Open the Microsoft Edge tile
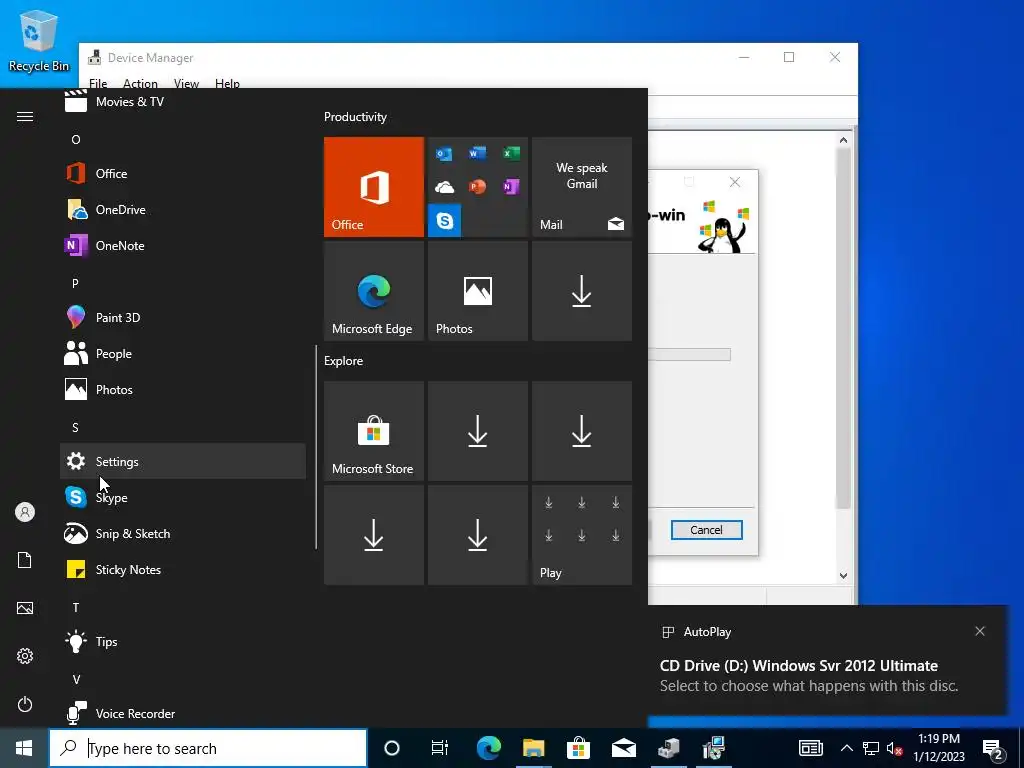This screenshot has height=768, width=1024. pos(374,291)
